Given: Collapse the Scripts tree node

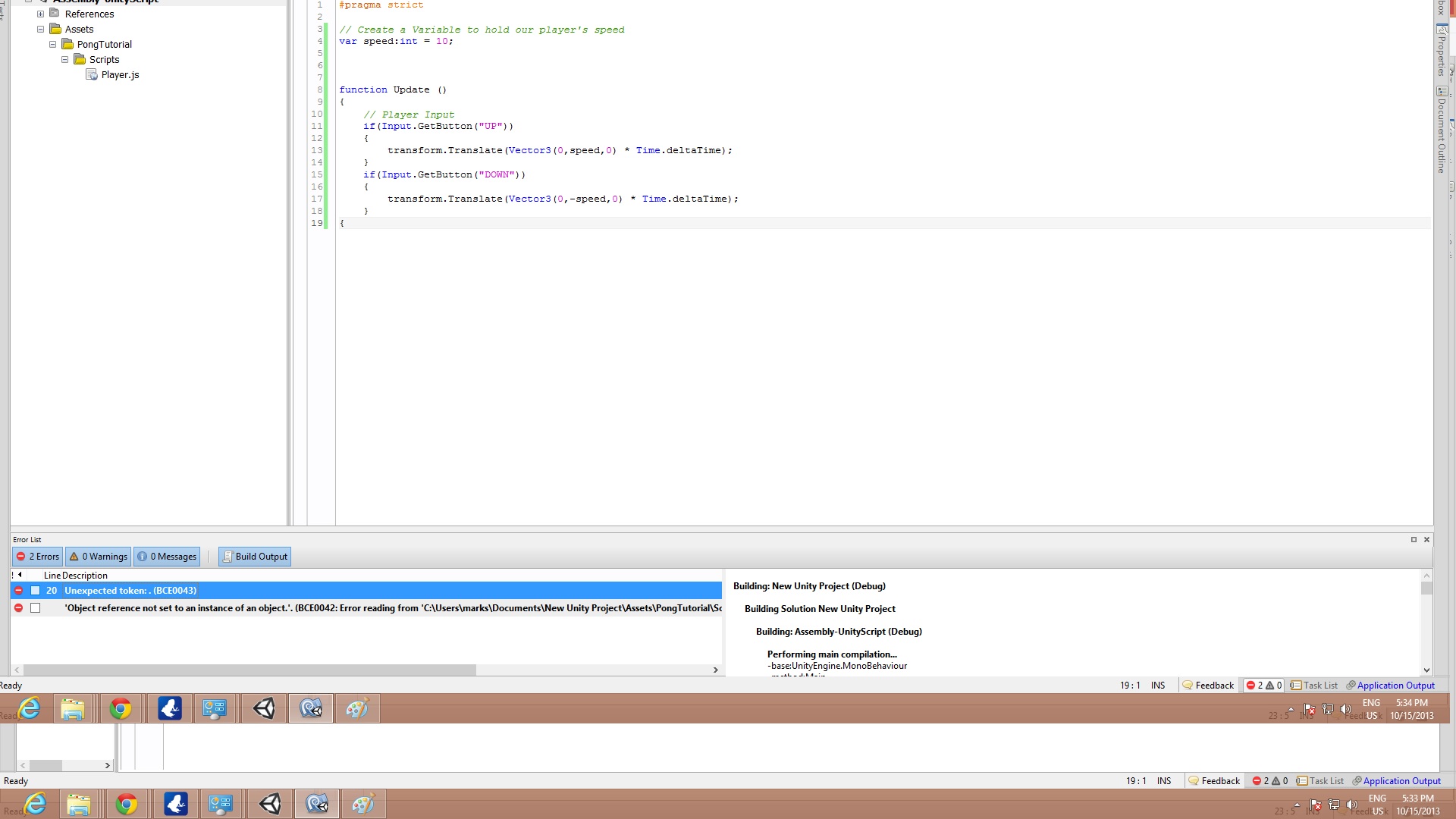Looking at the screenshot, I should point(64,59).
